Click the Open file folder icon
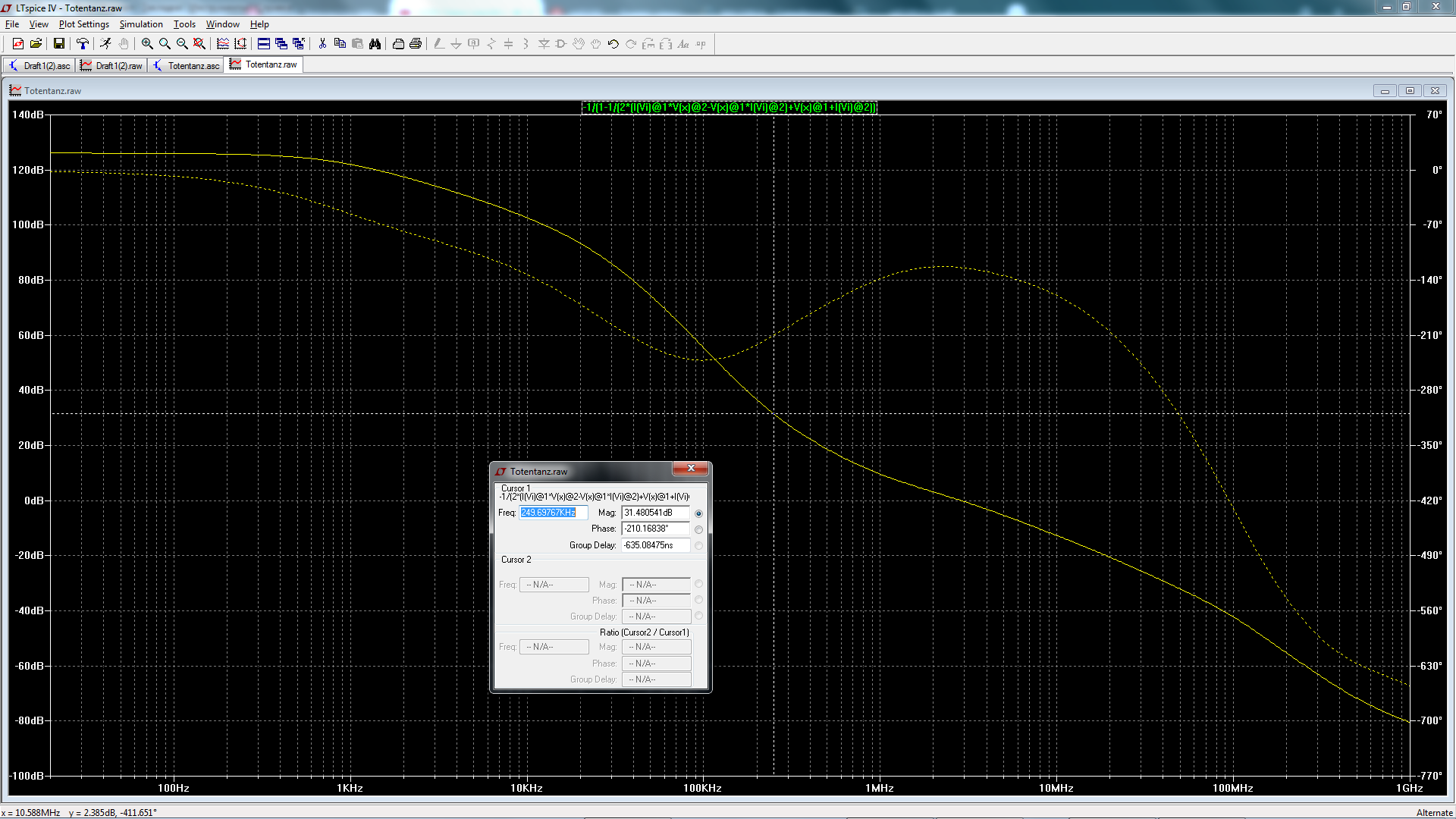 coord(36,44)
